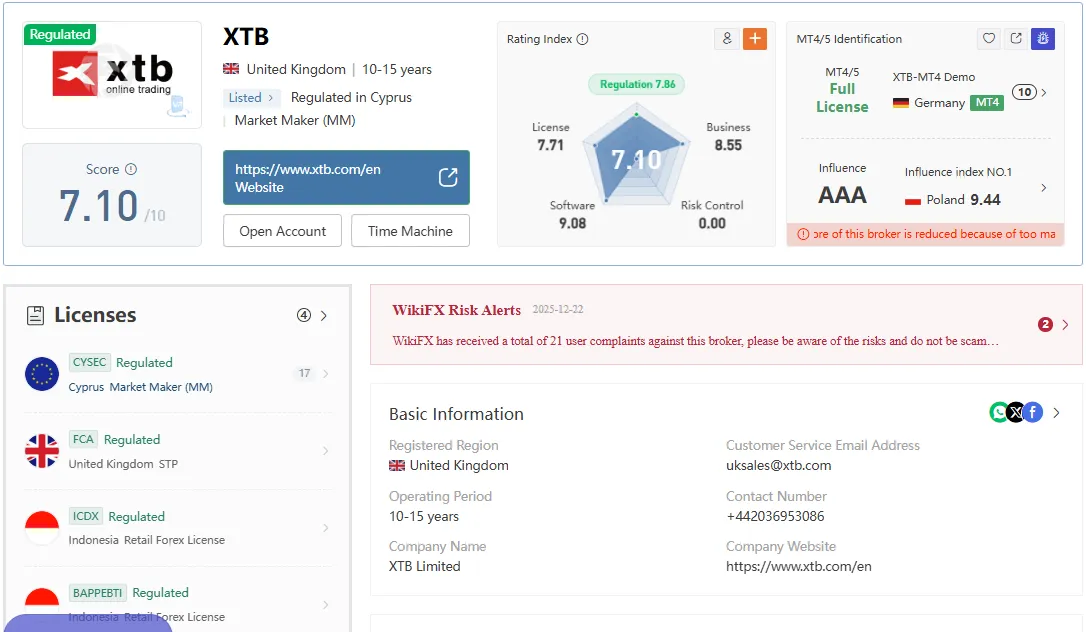Viewport: 1086px width, 632px height.
Task: Click the BAPPEBTI tag label
Action: tap(98, 593)
